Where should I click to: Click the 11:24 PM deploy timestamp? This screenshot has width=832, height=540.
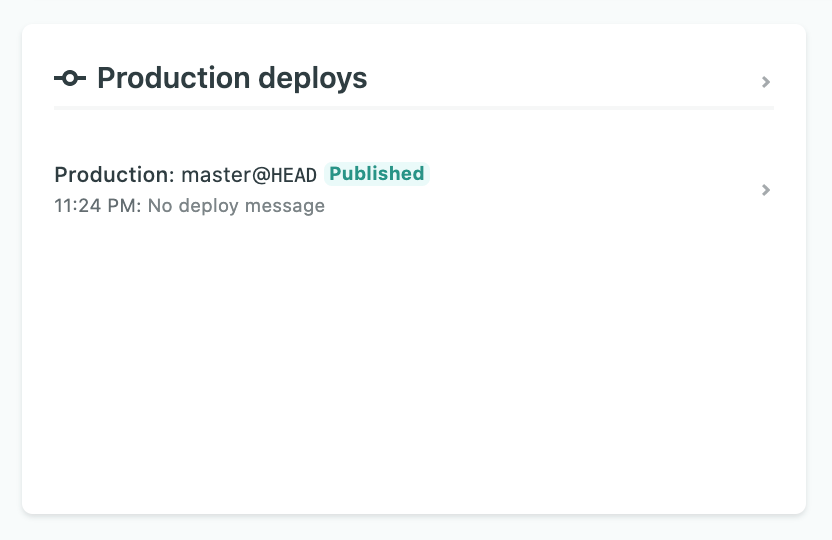98,206
